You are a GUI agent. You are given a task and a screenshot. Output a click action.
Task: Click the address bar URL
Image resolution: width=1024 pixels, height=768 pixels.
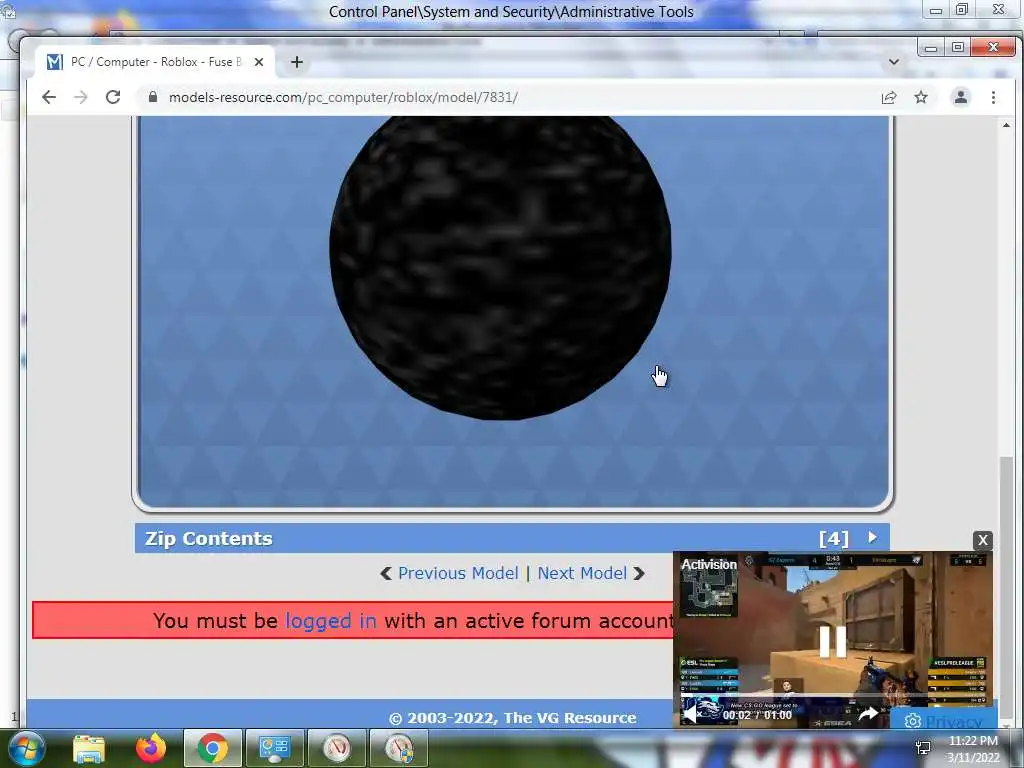(x=343, y=97)
